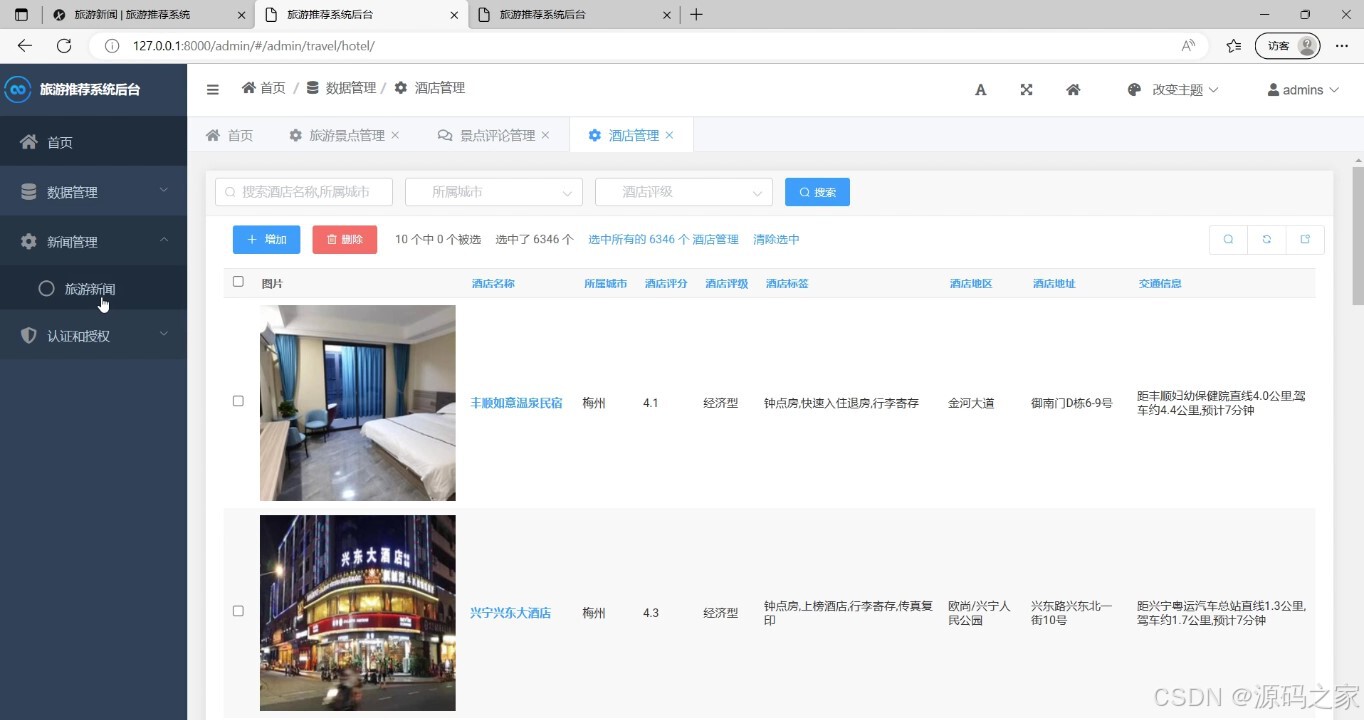Refresh the hotel list with the refresh icon
The width and height of the screenshot is (1364, 720).
[x=1266, y=239]
